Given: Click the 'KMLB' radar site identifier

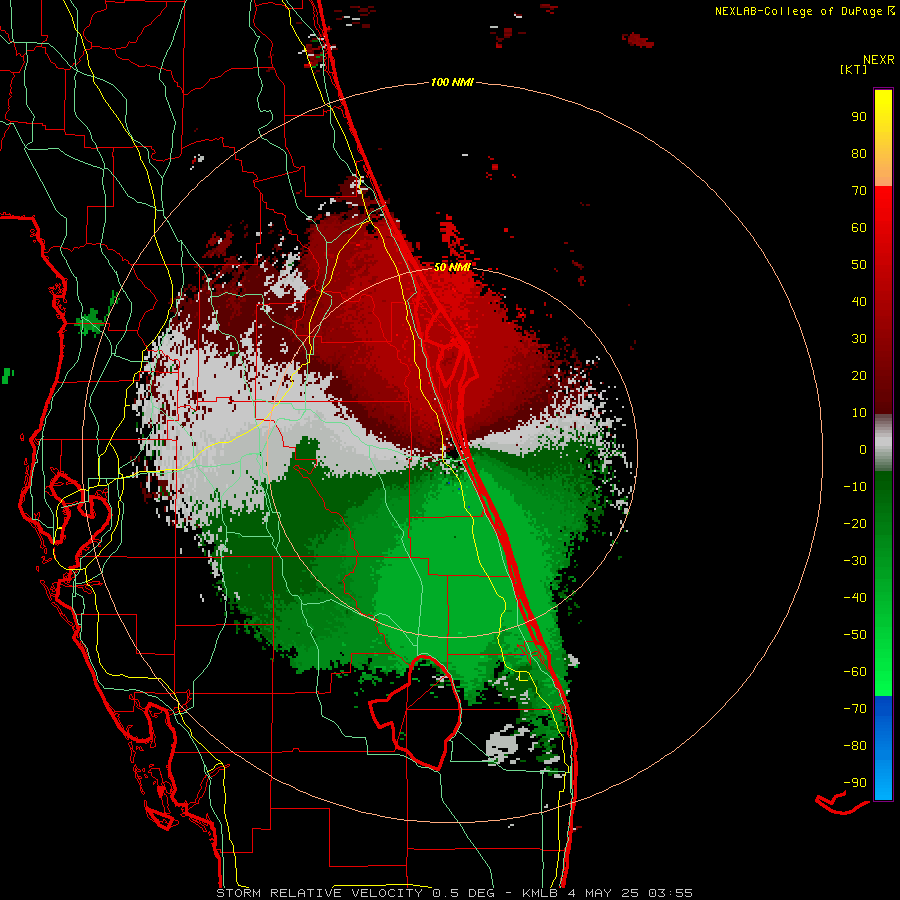Looking at the screenshot, I should pos(540,893).
